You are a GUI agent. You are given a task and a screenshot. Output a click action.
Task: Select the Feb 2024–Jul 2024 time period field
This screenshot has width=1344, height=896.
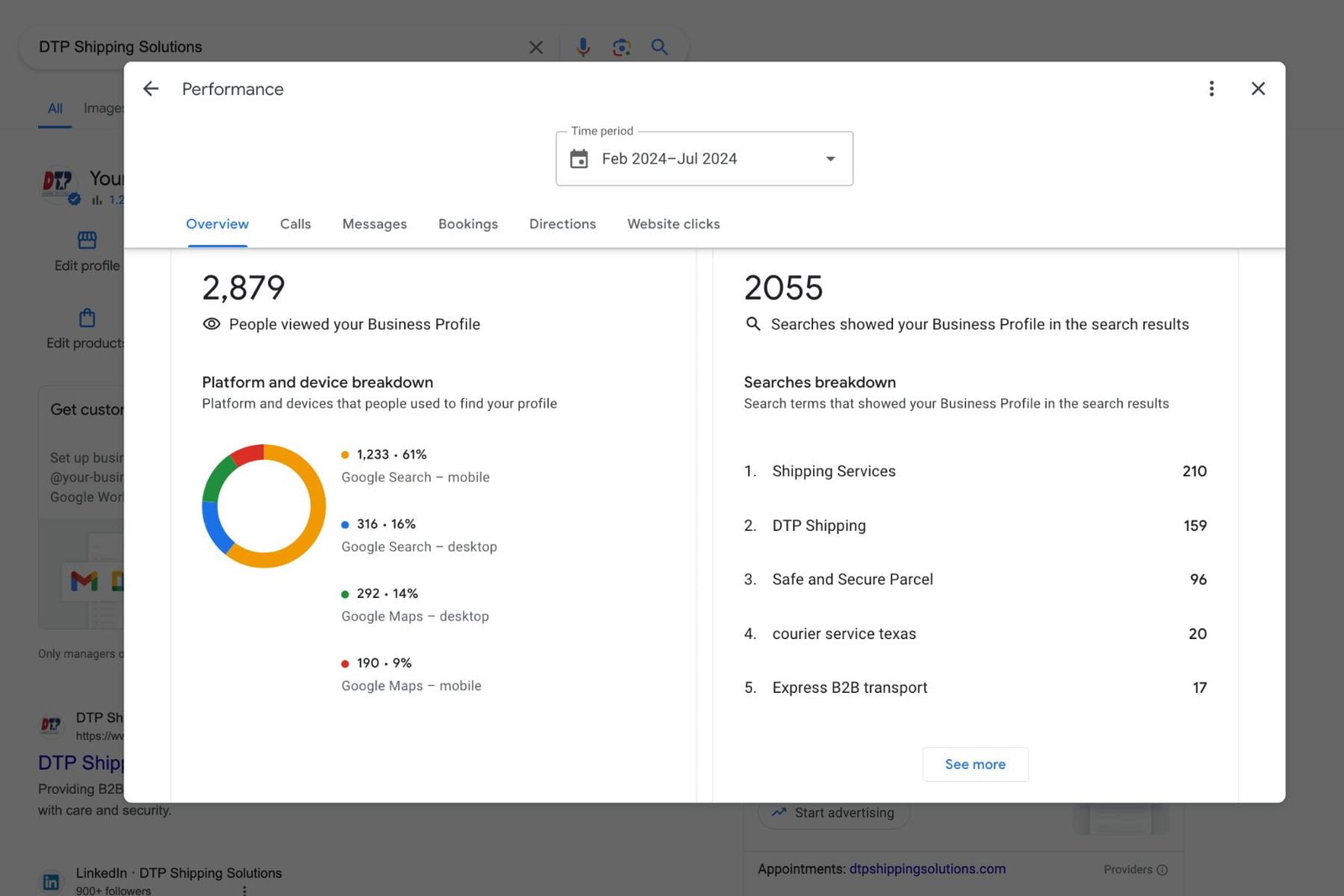pos(704,159)
